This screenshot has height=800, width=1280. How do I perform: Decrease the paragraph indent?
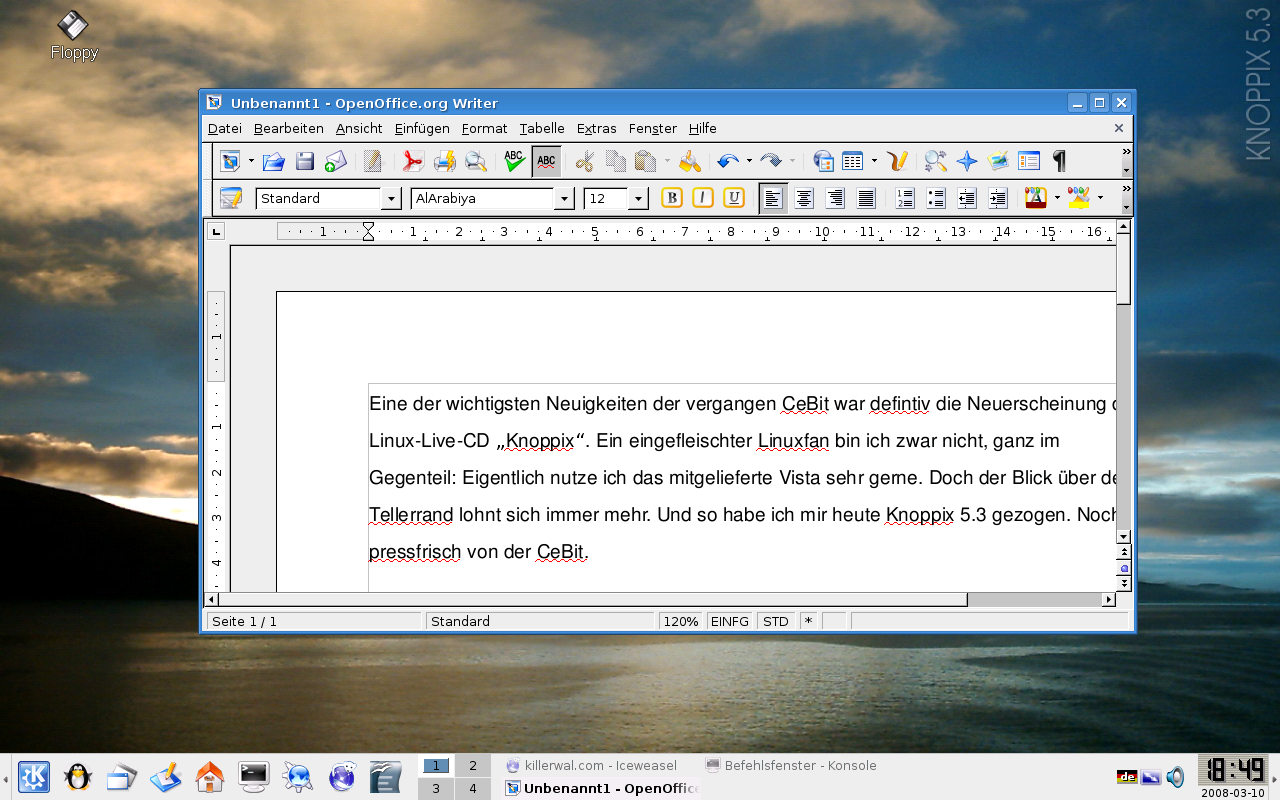tap(967, 198)
